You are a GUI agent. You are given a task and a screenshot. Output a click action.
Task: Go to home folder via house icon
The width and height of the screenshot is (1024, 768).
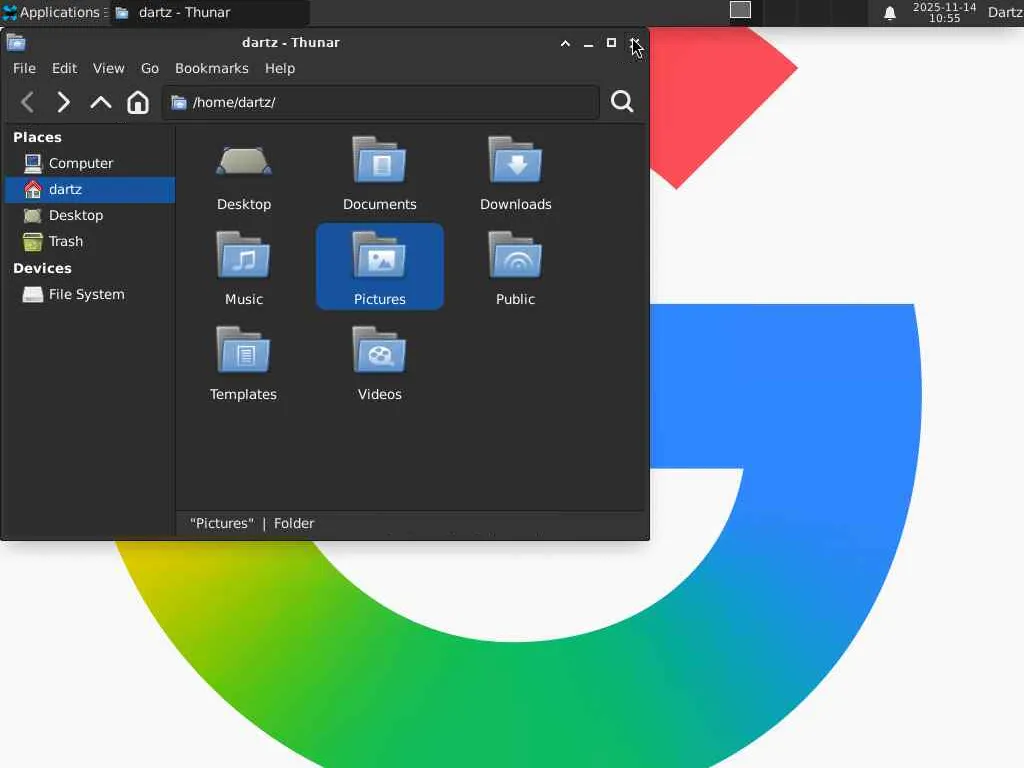(x=138, y=103)
